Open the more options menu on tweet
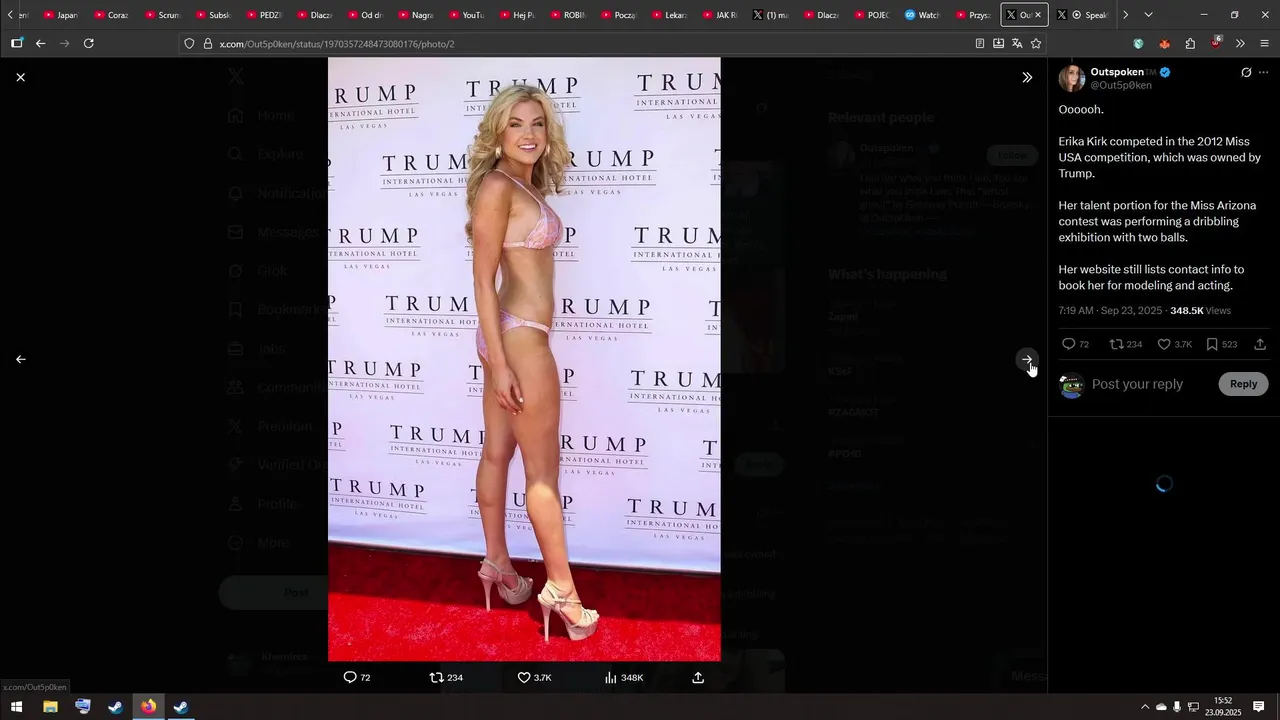This screenshot has height=720, width=1280. (1264, 73)
